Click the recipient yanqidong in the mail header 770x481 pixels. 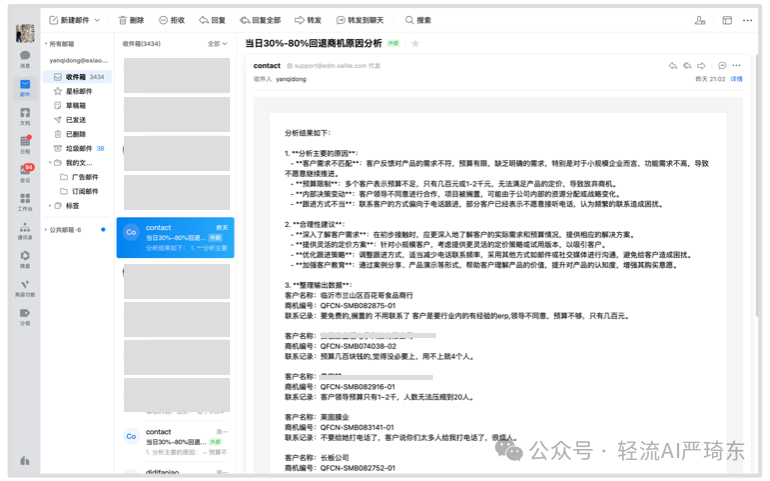[x=291, y=79]
